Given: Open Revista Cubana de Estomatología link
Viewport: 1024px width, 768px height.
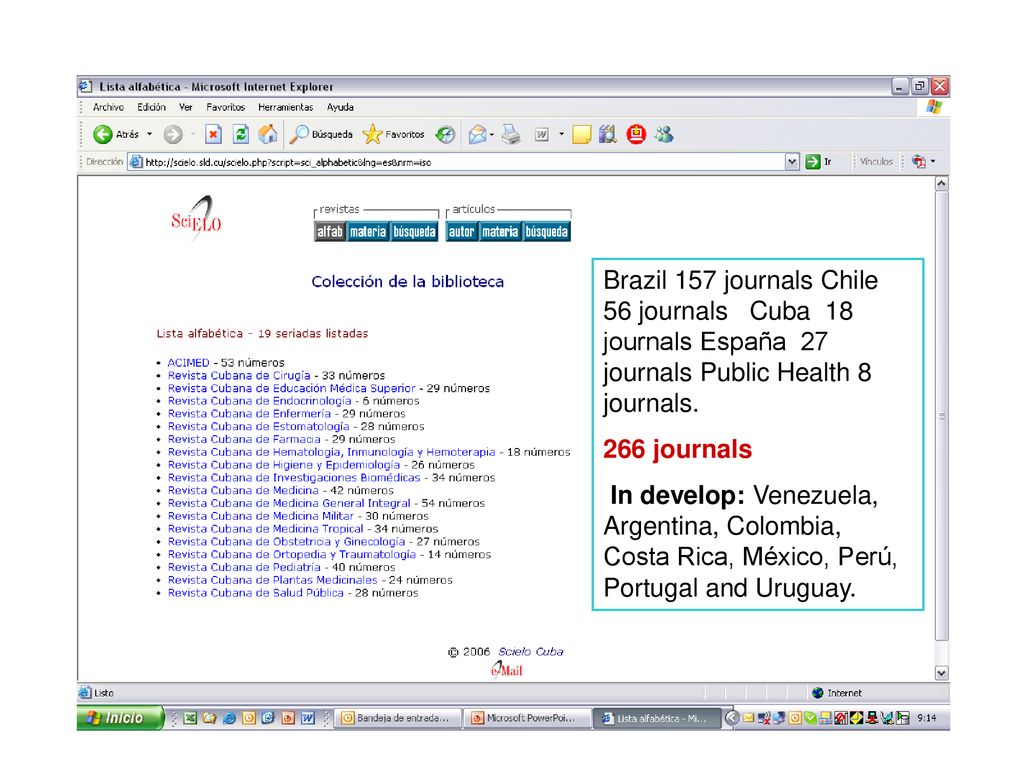Looking at the screenshot, I should coord(259,426).
